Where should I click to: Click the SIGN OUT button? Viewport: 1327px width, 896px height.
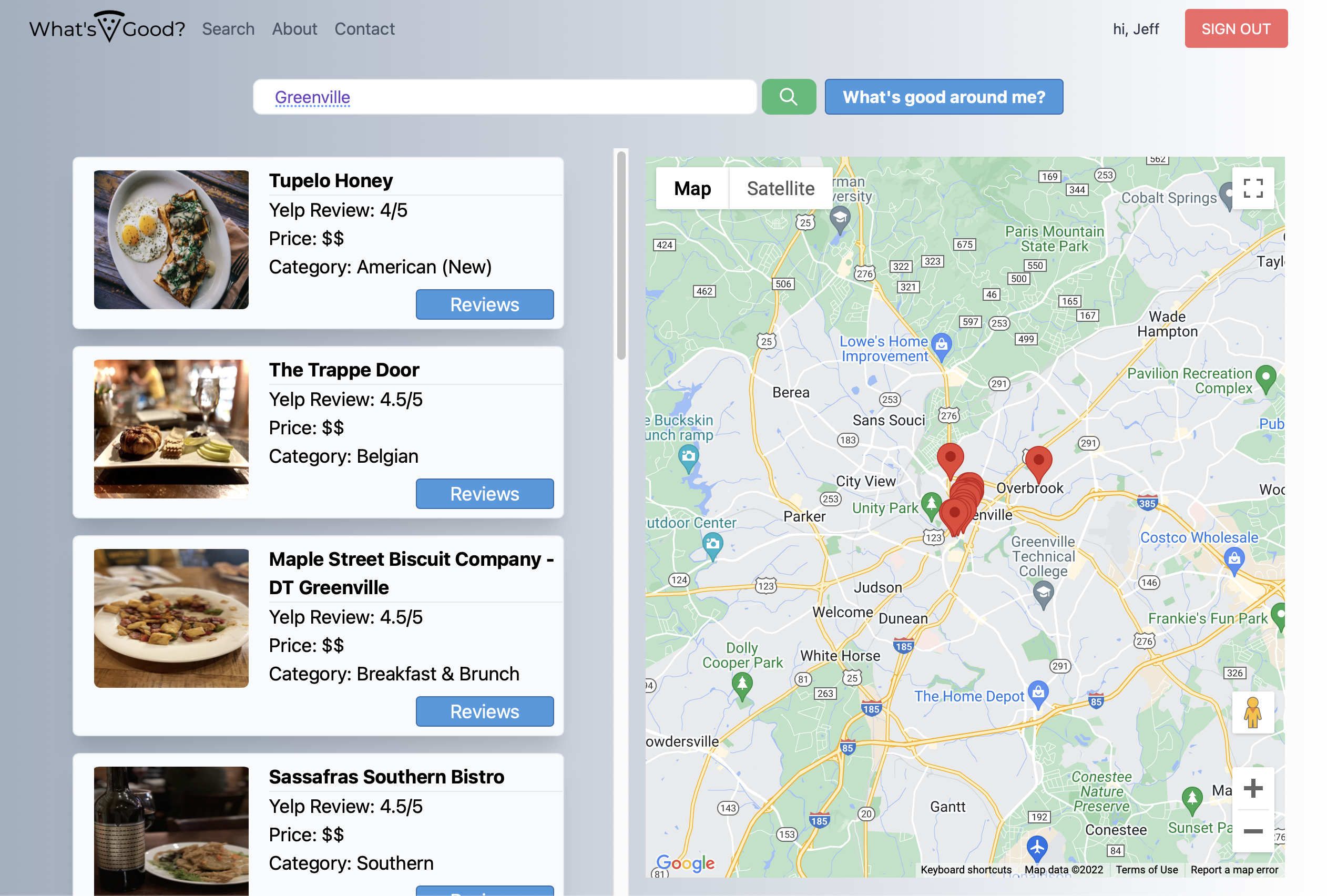[1236, 28]
